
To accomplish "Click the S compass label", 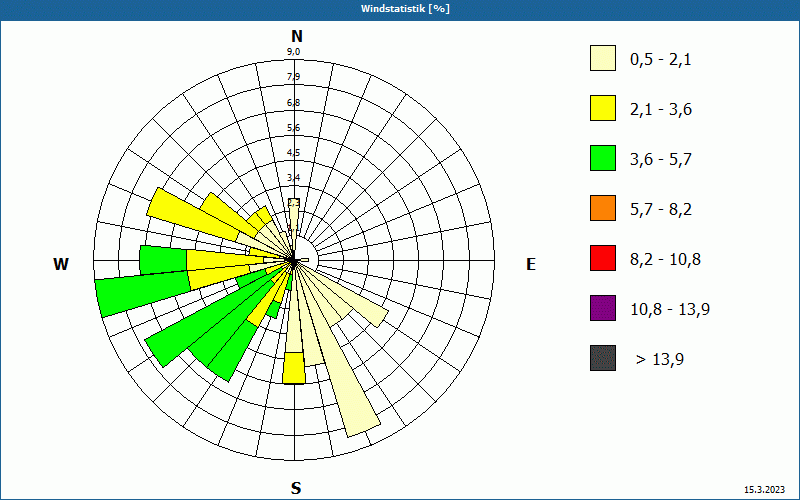I will (296, 489).
